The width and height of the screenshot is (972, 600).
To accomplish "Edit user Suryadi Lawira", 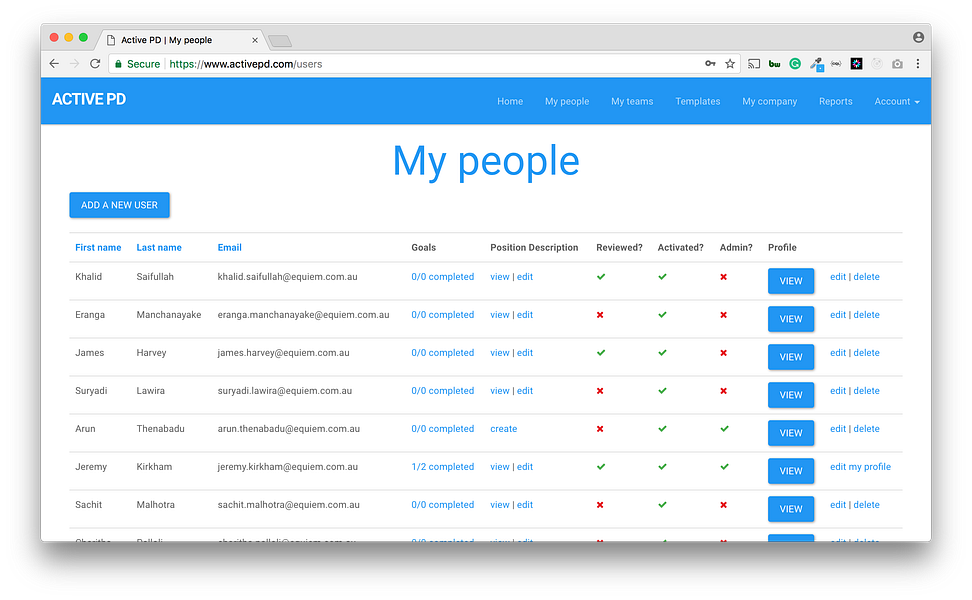I will coord(838,391).
